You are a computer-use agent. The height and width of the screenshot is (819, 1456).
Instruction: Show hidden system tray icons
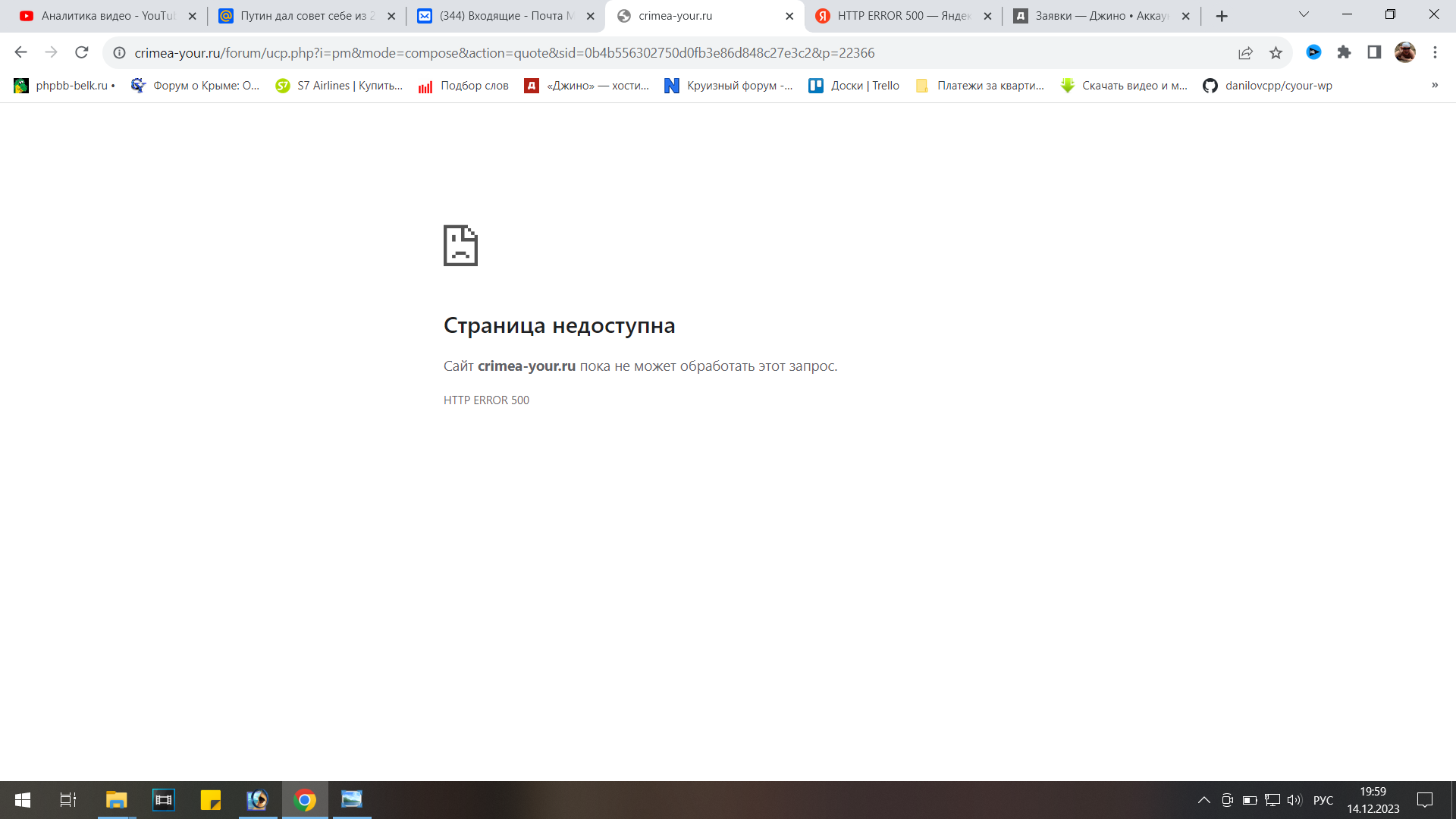tap(1203, 800)
